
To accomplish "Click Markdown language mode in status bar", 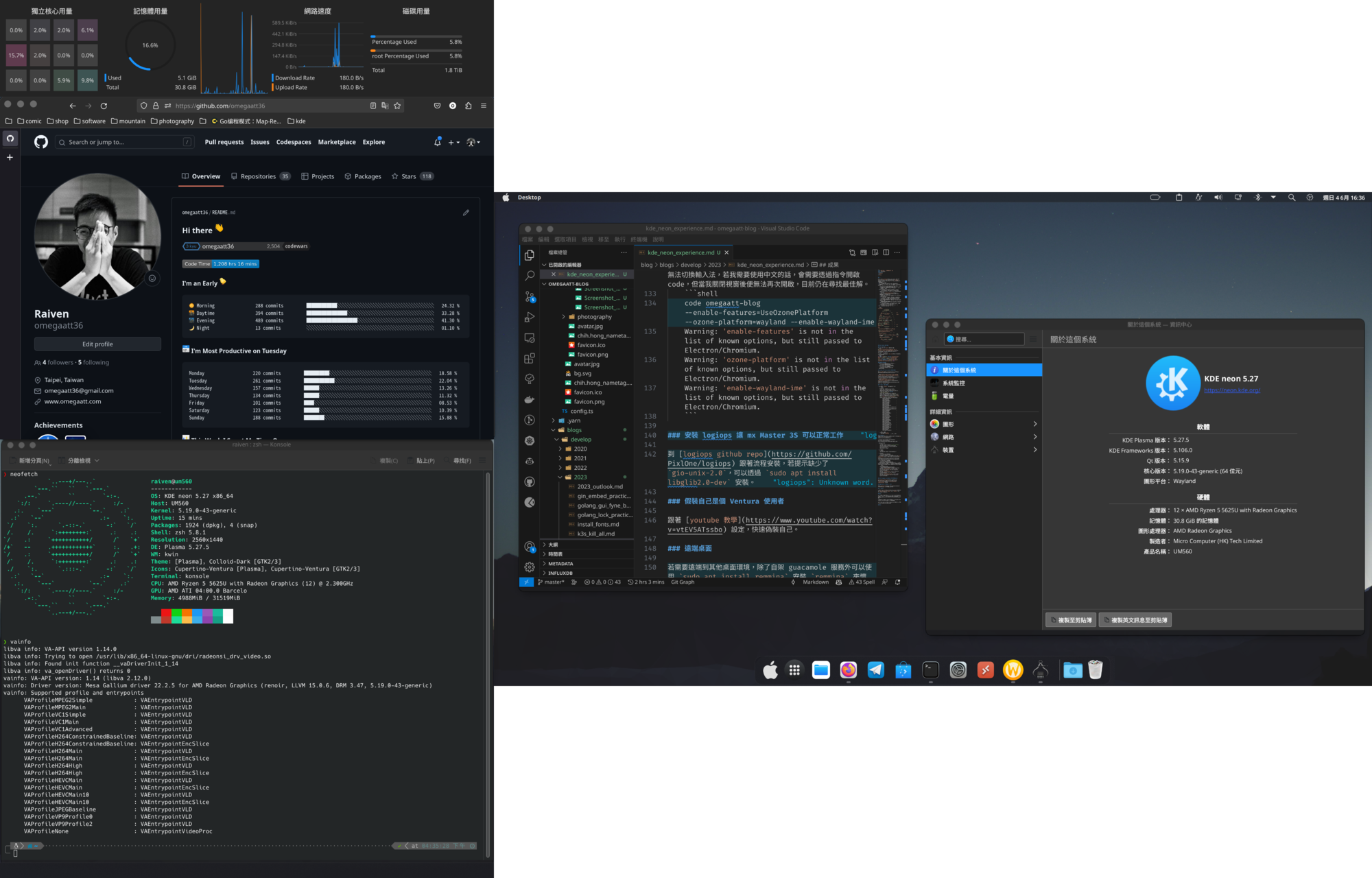I will 816,582.
